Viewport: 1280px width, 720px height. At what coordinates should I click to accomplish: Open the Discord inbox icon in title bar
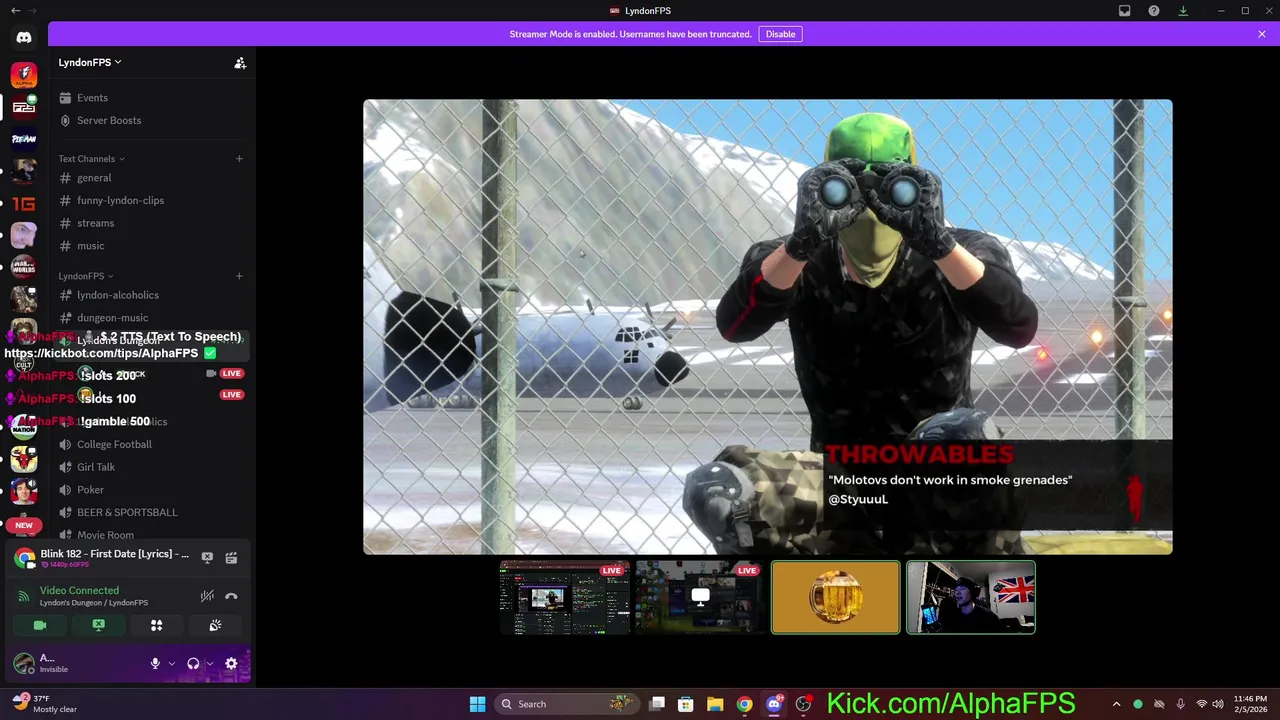1124,11
